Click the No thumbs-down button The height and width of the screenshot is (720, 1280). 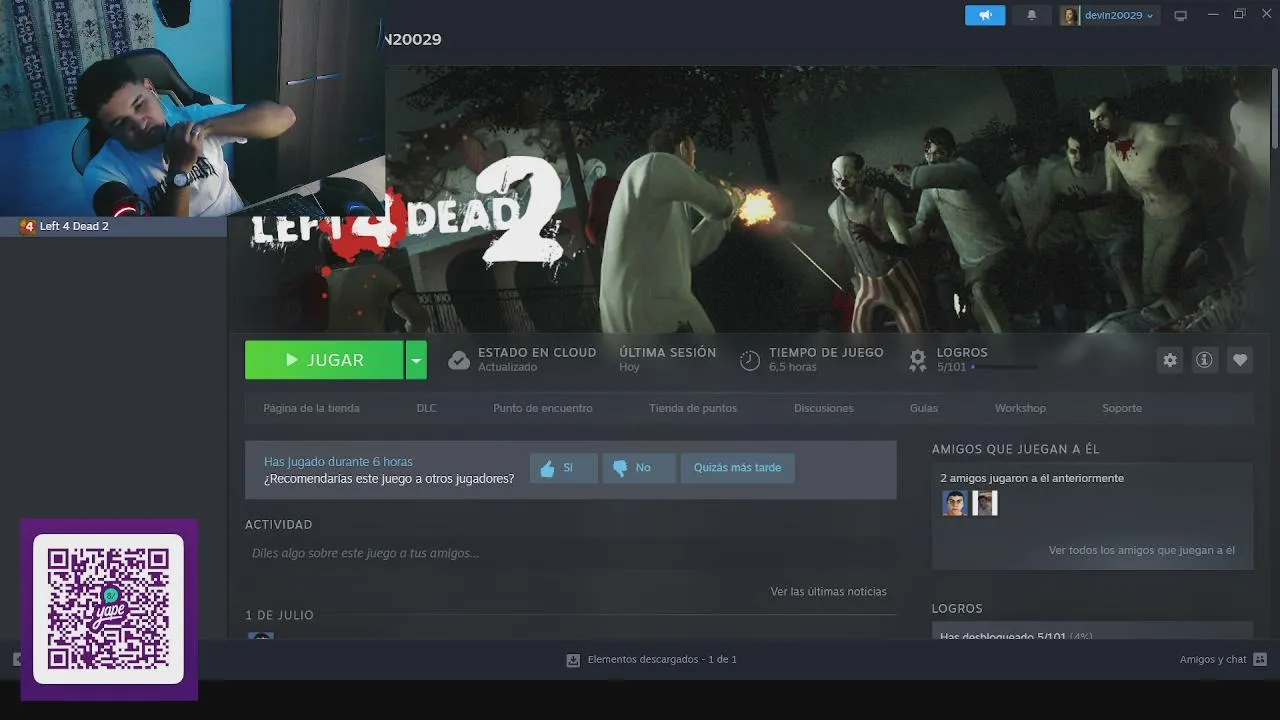(x=639, y=468)
